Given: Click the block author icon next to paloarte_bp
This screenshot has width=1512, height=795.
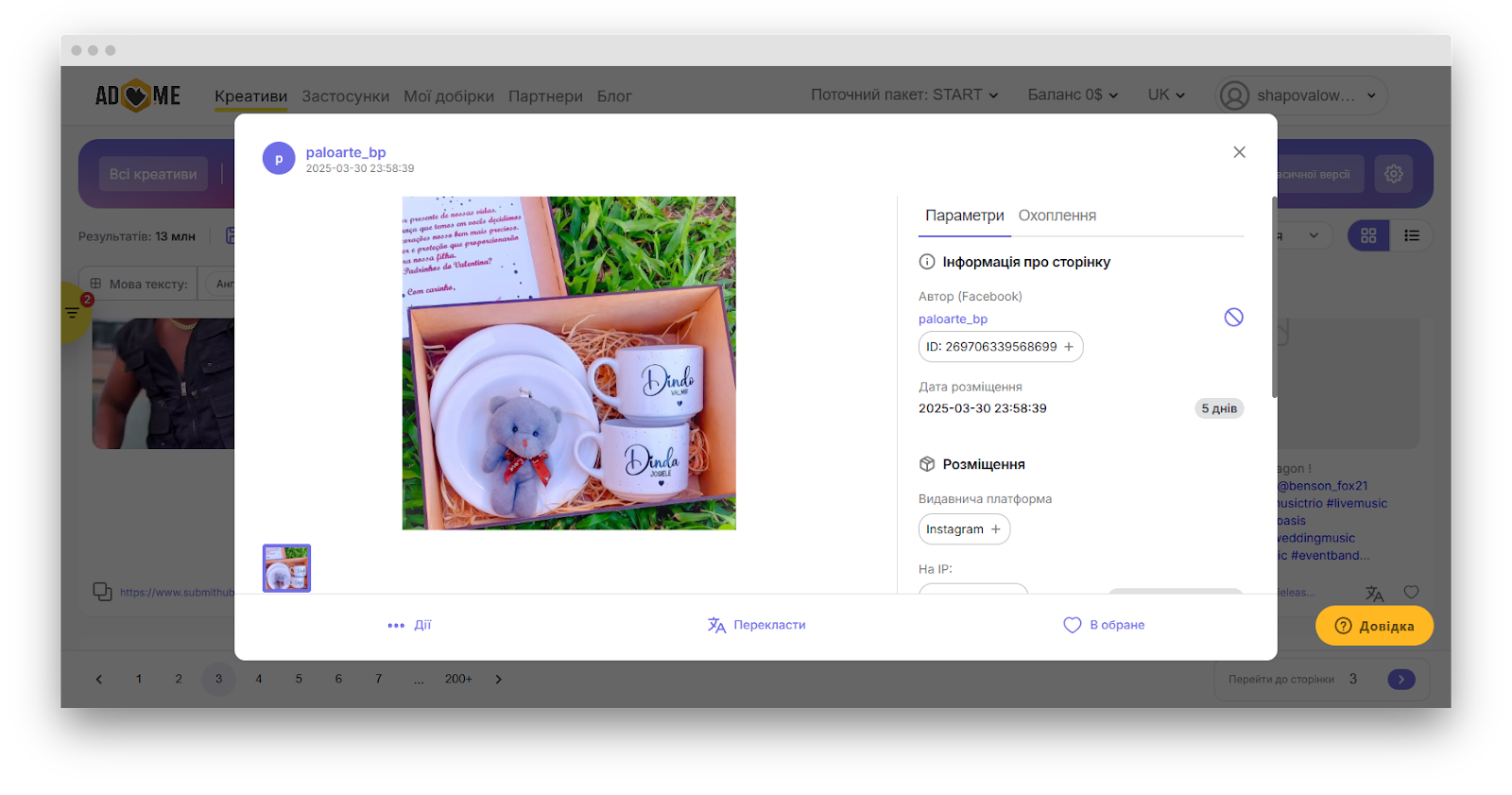Looking at the screenshot, I should 1233,318.
